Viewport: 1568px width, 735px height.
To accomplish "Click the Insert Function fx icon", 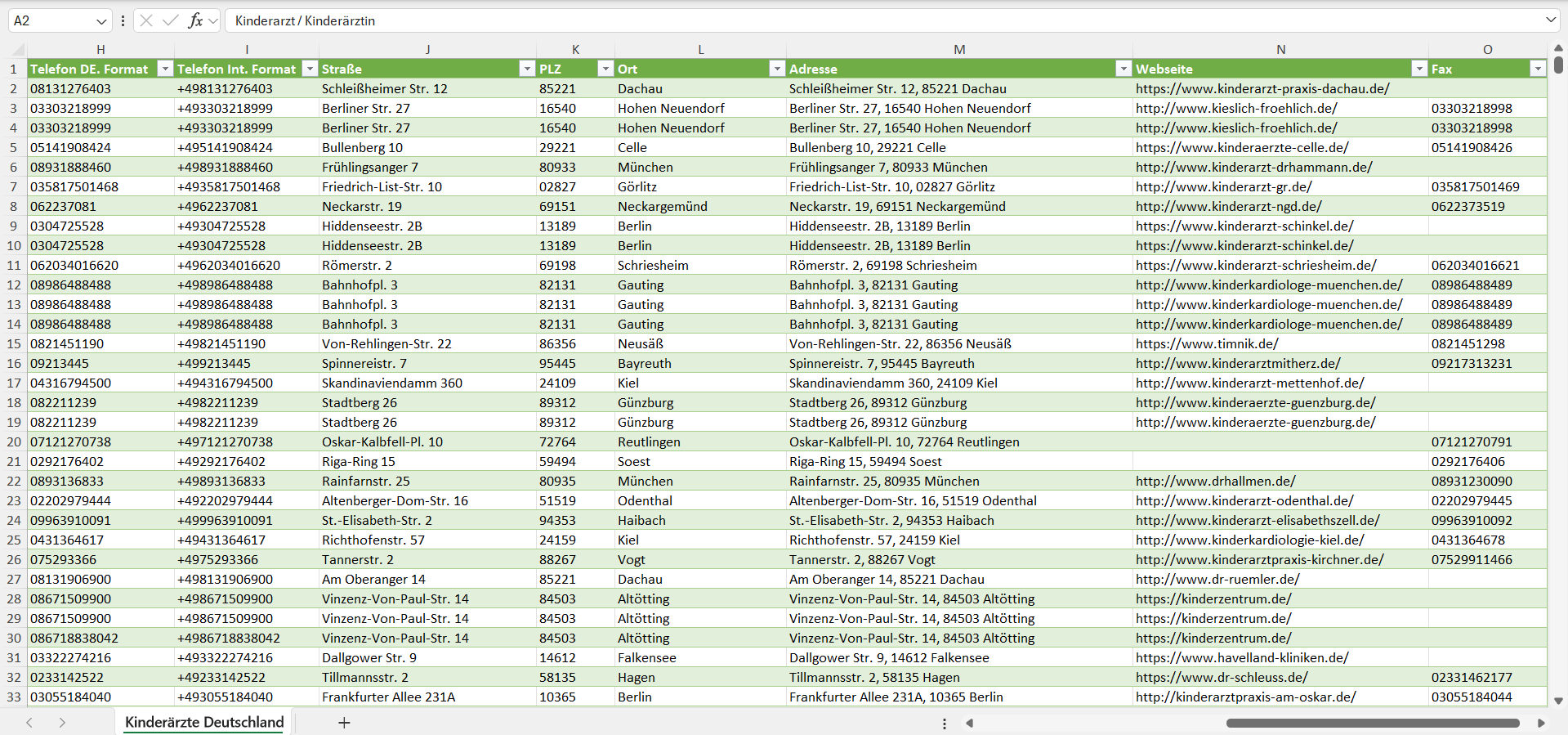I will pyautogui.click(x=195, y=20).
